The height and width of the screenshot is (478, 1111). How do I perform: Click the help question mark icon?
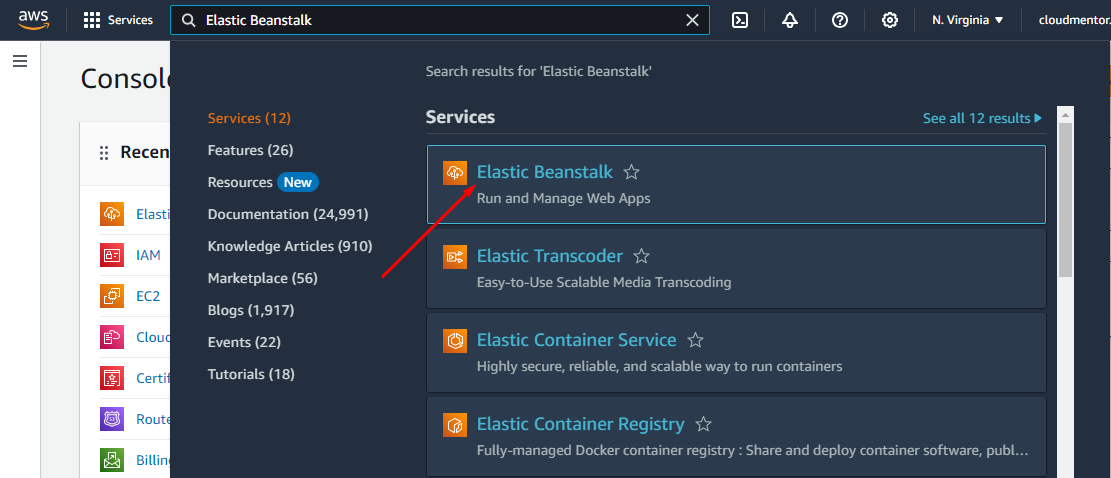pos(840,20)
